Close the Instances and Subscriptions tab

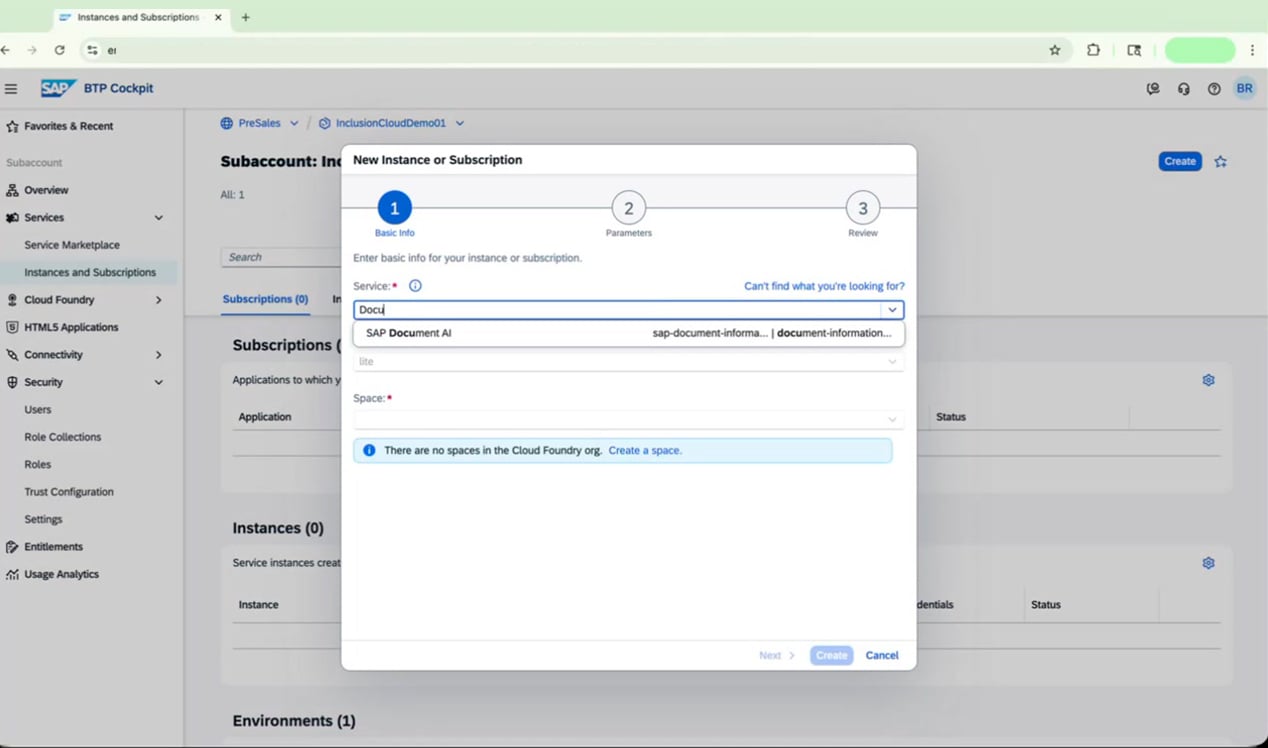coord(218,17)
